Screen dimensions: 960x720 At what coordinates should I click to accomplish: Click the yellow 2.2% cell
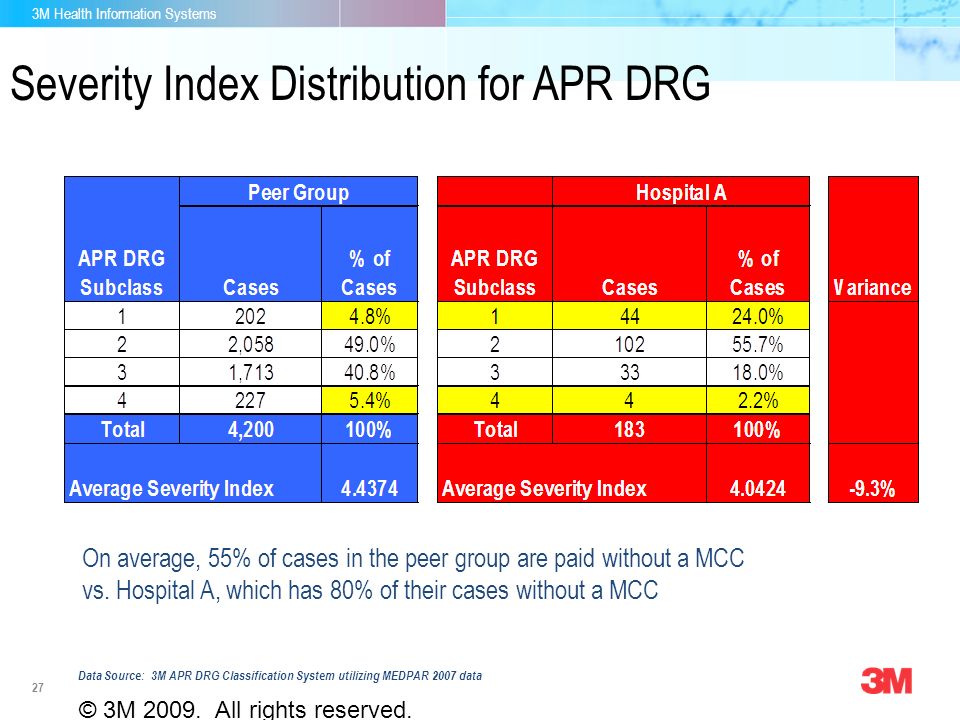point(758,400)
